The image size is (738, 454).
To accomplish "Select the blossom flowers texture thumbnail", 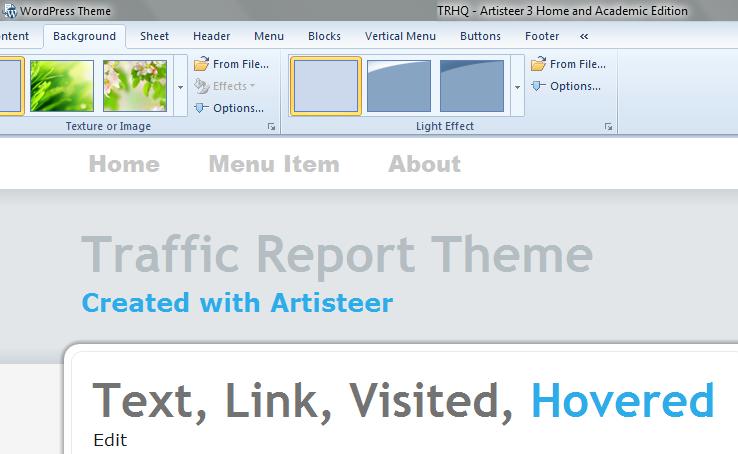I will coord(135,86).
